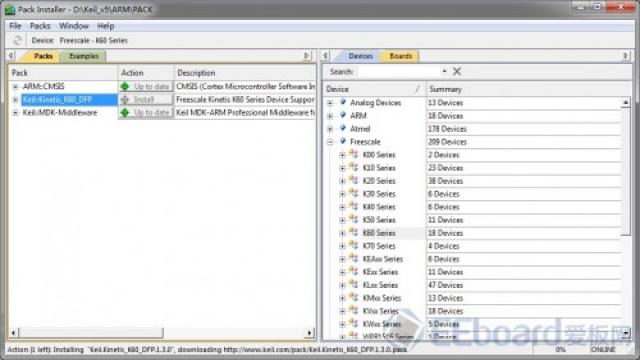Screen dimensions: 640x360
Task: Click the refresh packs toolbar icon
Action: 17,40
